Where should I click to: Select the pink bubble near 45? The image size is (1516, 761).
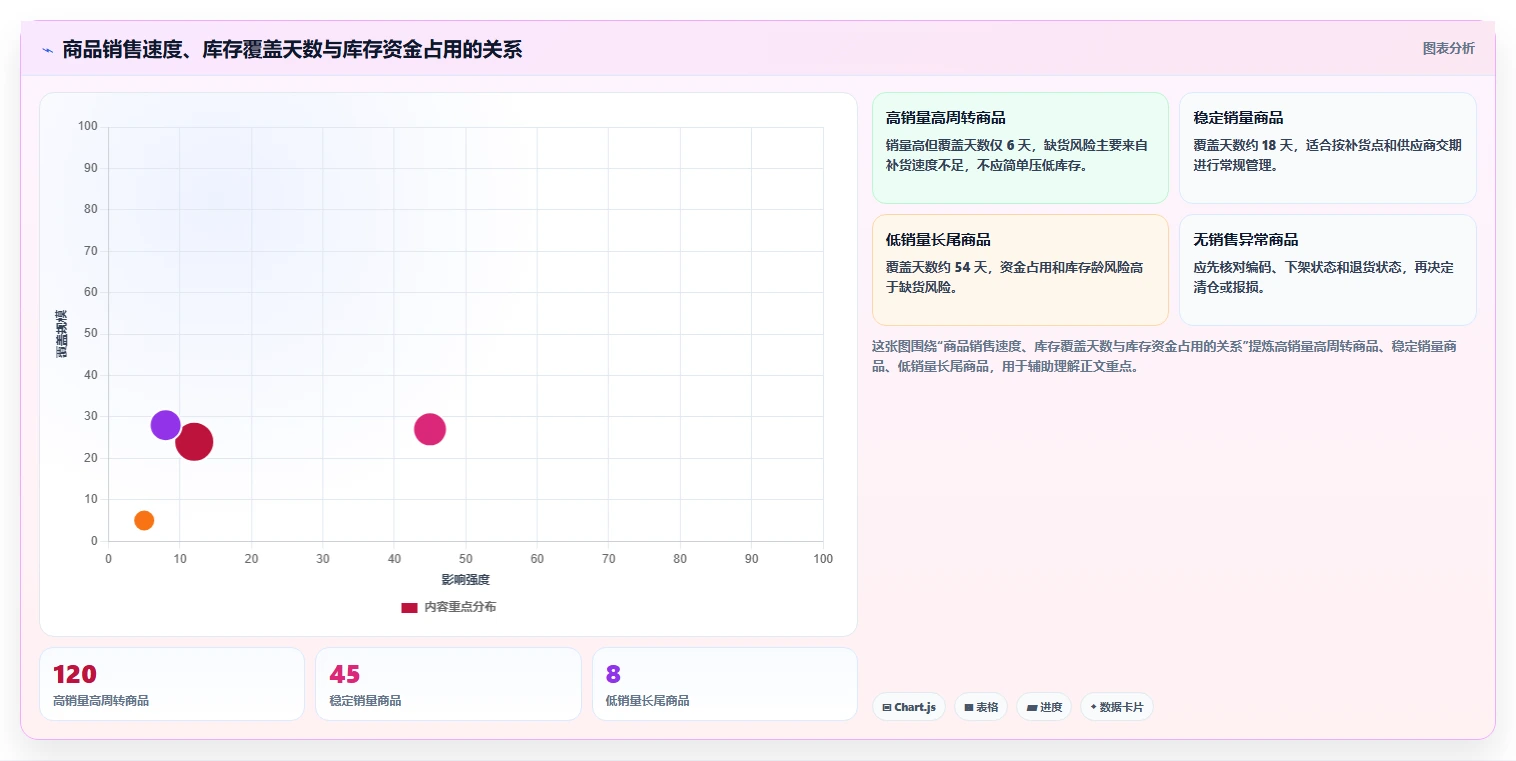coord(430,429)
